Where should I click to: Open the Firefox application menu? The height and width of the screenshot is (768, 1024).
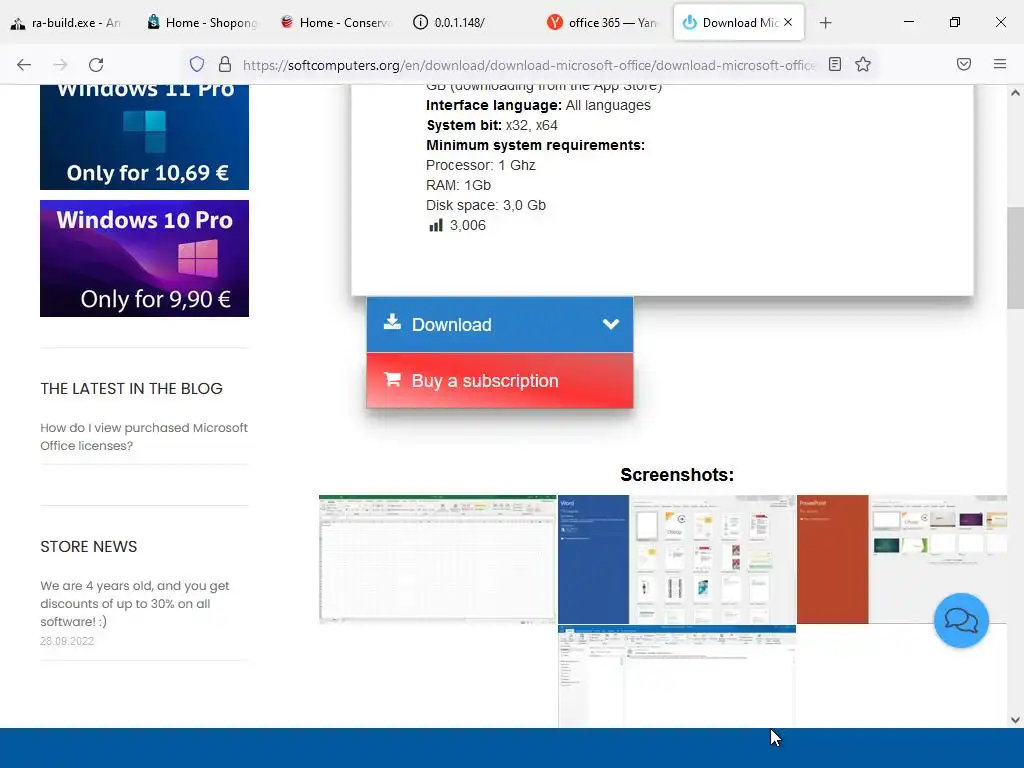pos(1000,64)
